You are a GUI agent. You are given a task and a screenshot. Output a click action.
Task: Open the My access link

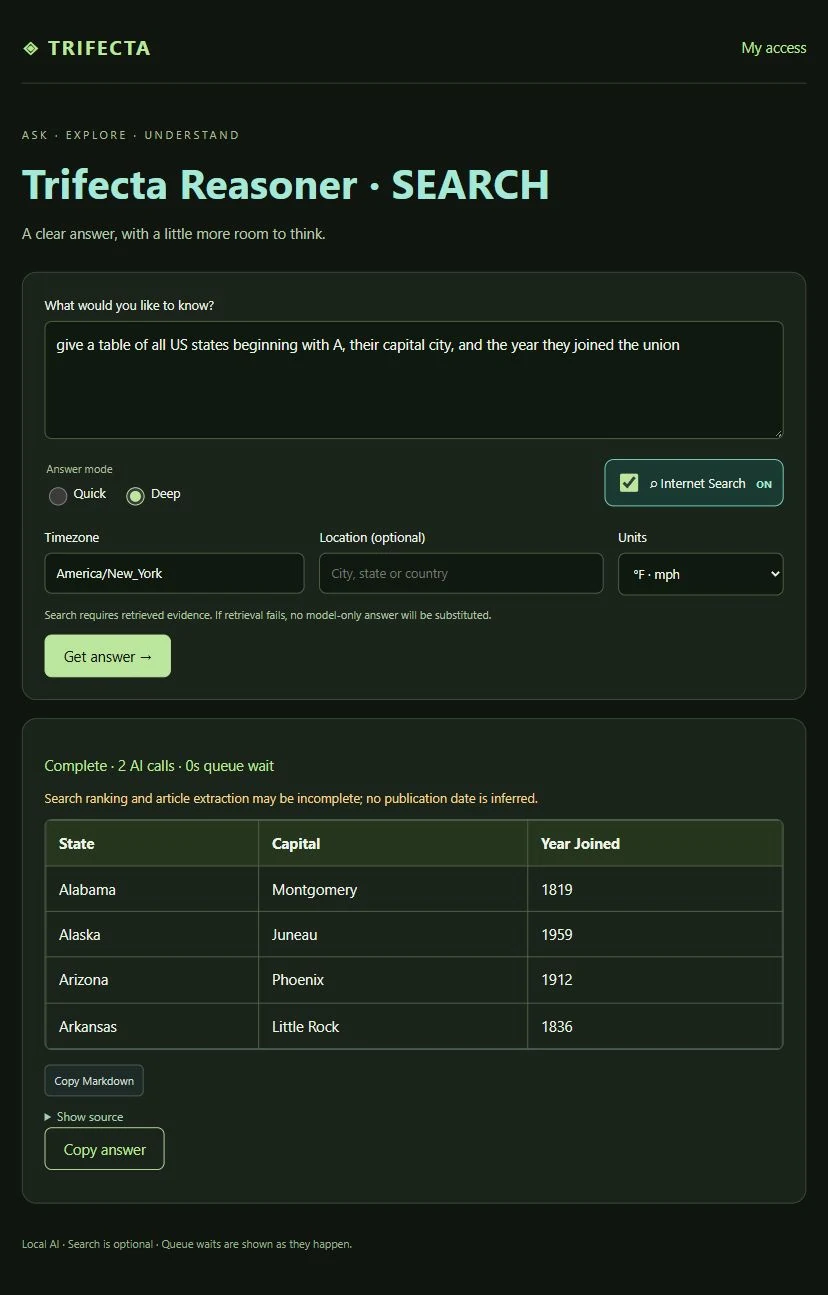click(773, 48)
